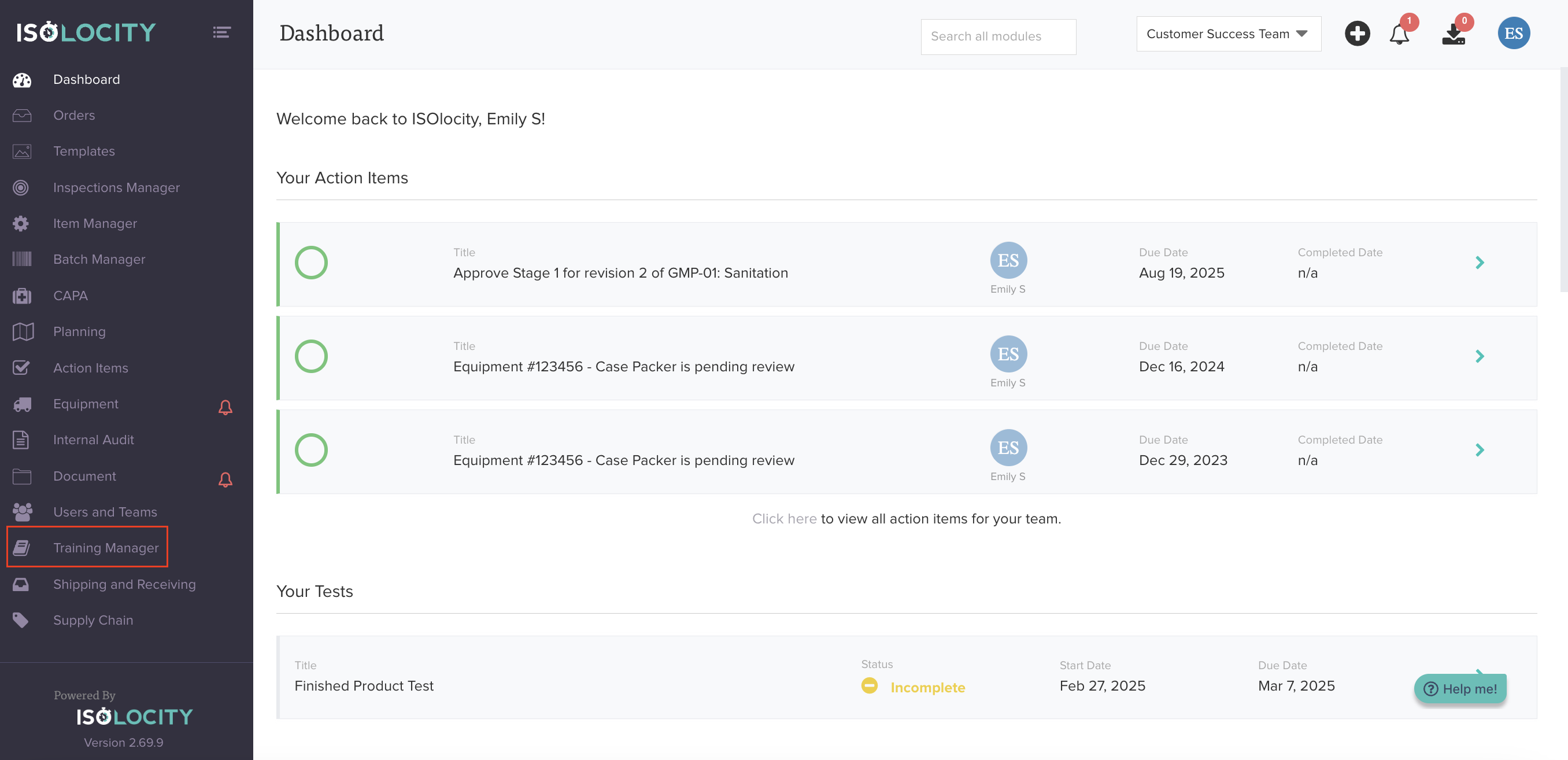Click the Equipment alert bell icon
Image resolution: width=1568 pixels, height=760 pixels.
click(225, 407)
